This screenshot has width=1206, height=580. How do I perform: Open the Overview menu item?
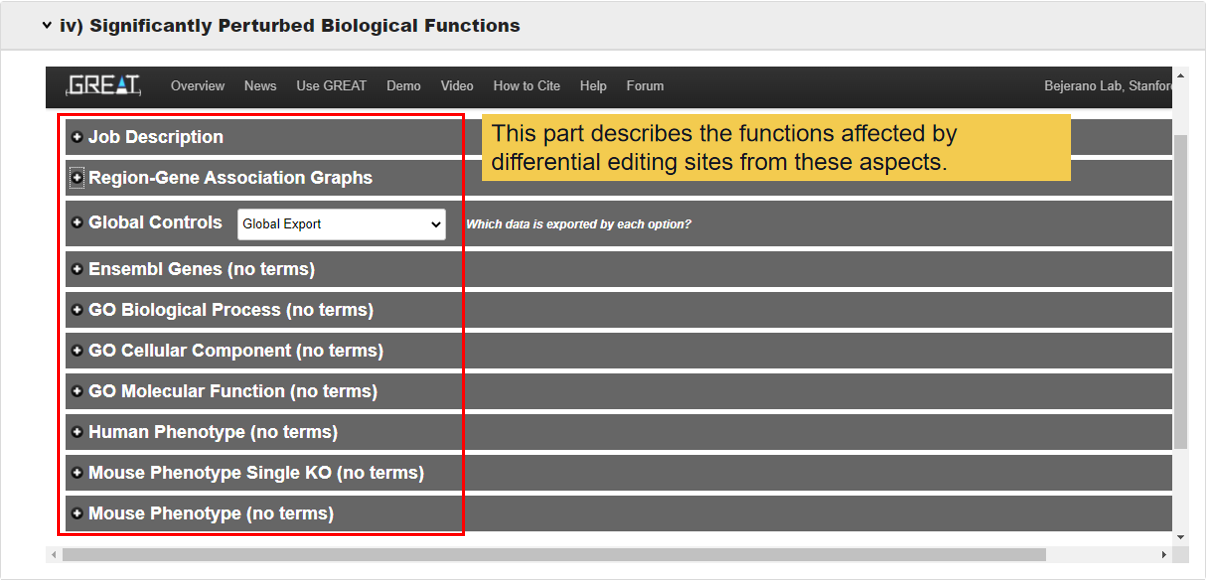pyautogui.click(x=197, y=86)
